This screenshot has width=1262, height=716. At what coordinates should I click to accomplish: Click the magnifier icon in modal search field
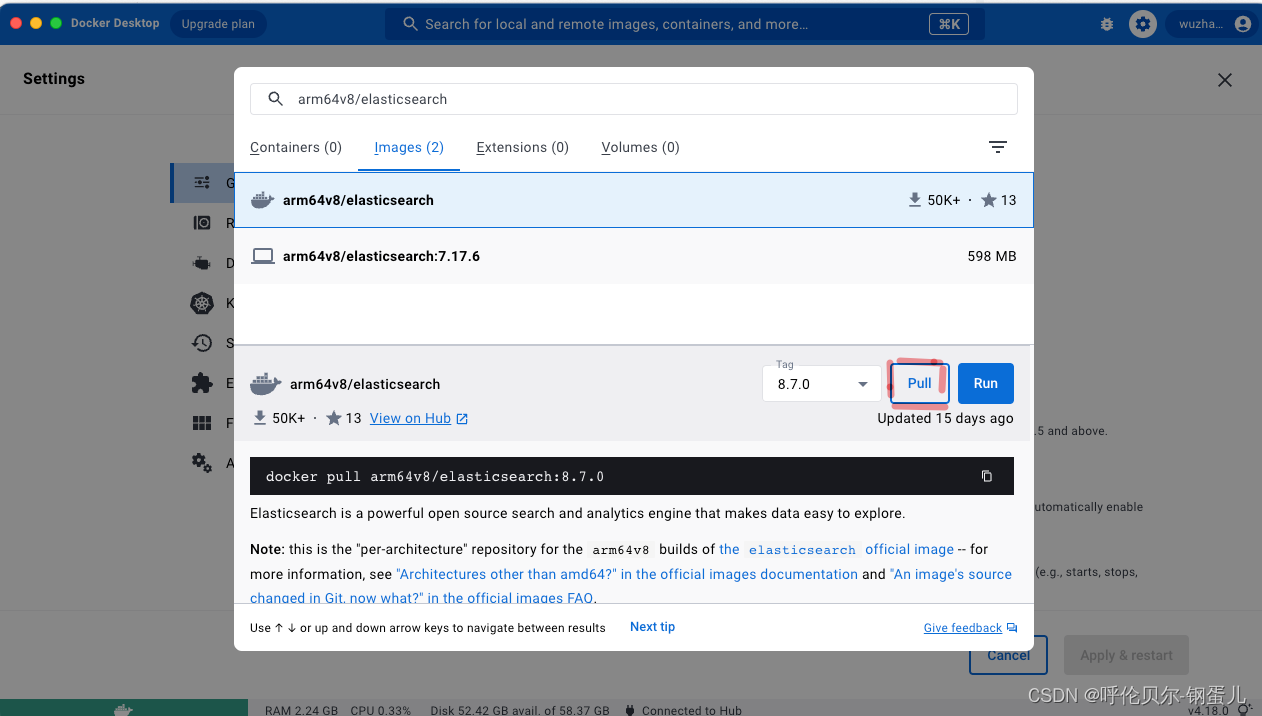[x=275, y=99]
